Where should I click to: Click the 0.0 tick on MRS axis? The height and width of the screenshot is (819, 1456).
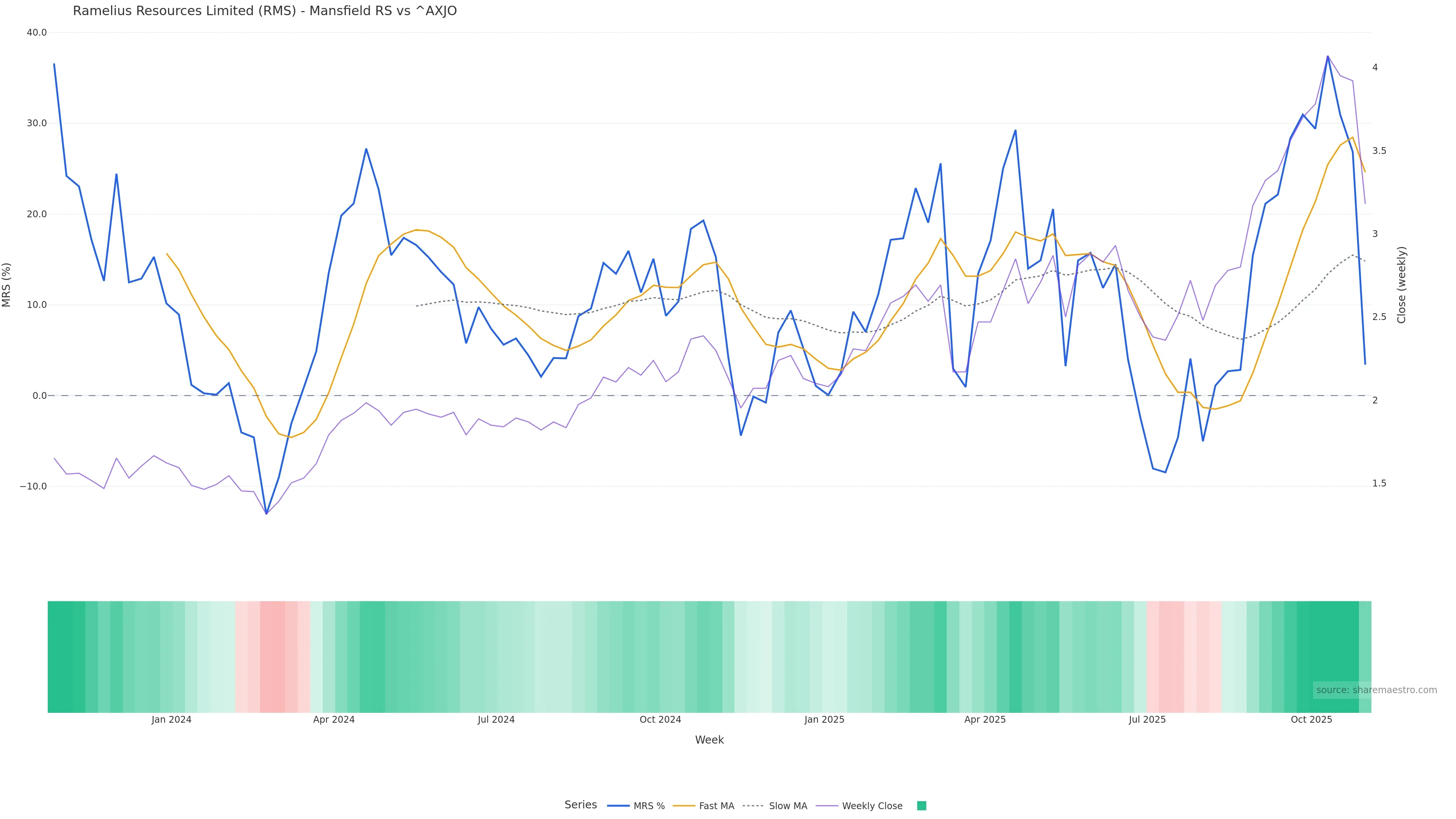click(39, 395)
